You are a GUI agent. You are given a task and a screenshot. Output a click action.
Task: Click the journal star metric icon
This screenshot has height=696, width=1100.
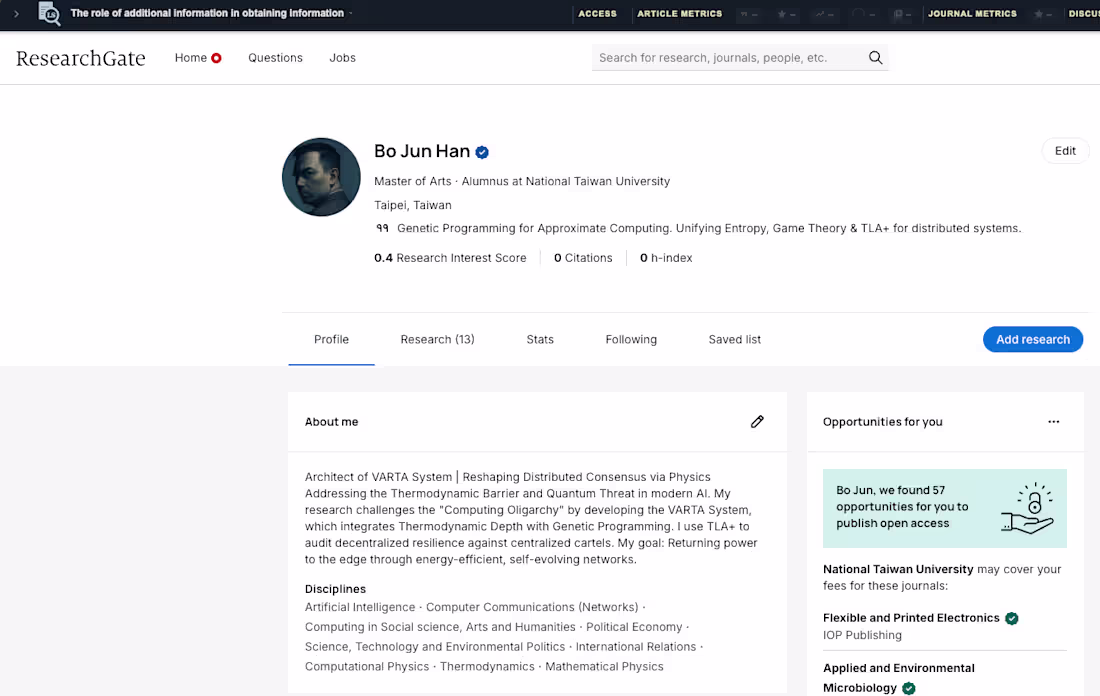coord(1042,14)
